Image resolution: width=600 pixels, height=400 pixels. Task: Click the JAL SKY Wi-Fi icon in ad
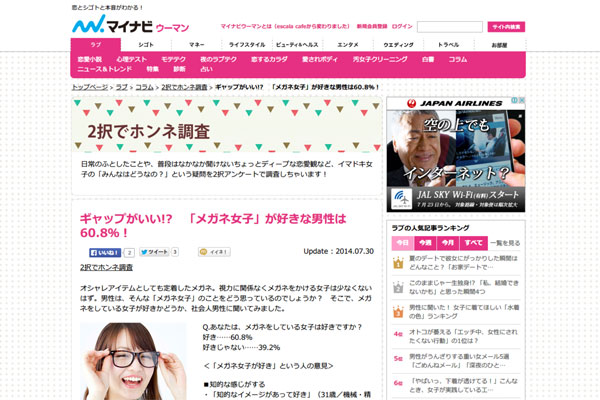tap(401, 199)
